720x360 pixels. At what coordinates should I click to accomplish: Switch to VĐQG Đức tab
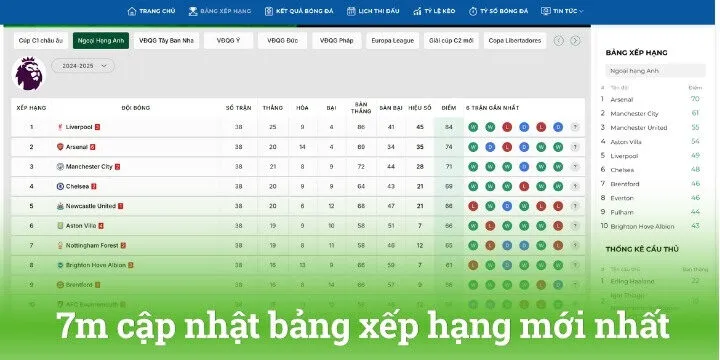[282, 40]
